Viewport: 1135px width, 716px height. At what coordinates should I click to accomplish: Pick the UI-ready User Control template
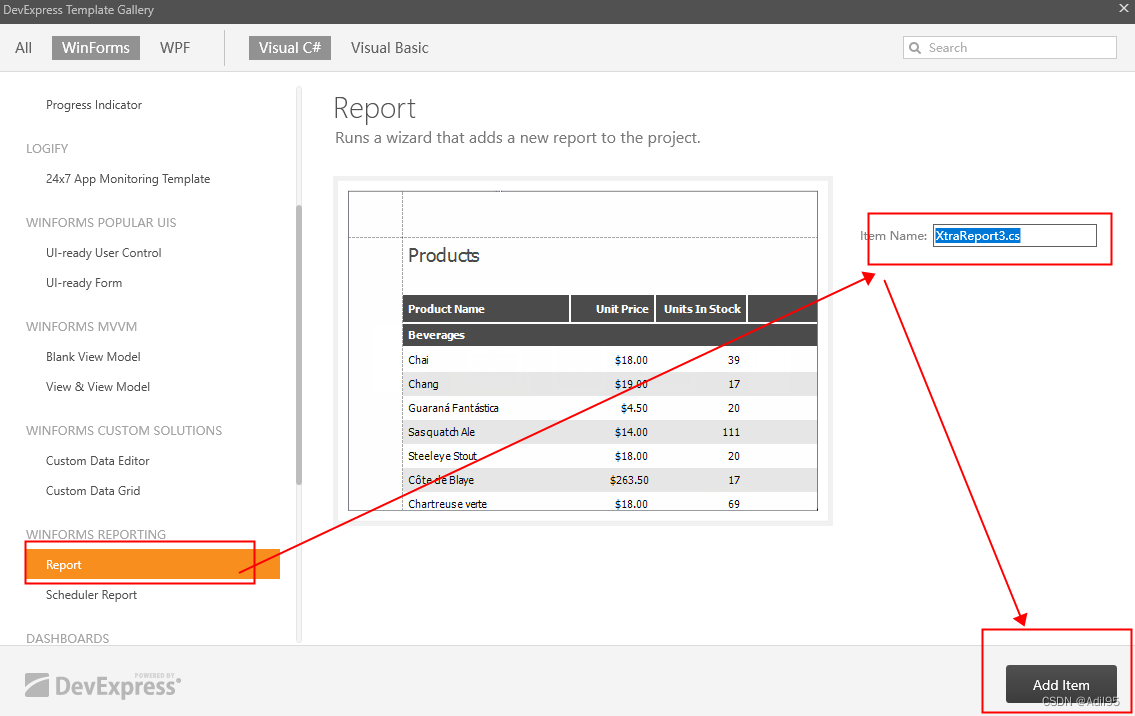104,253
